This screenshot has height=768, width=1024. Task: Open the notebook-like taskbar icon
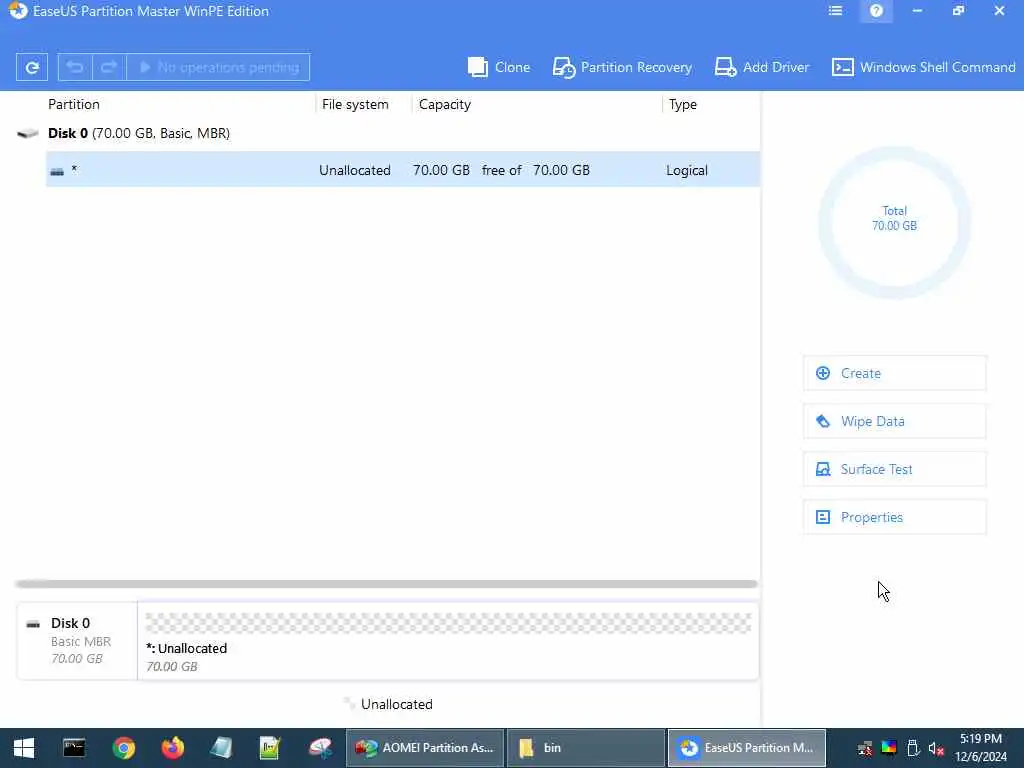(x=221, y=748)
